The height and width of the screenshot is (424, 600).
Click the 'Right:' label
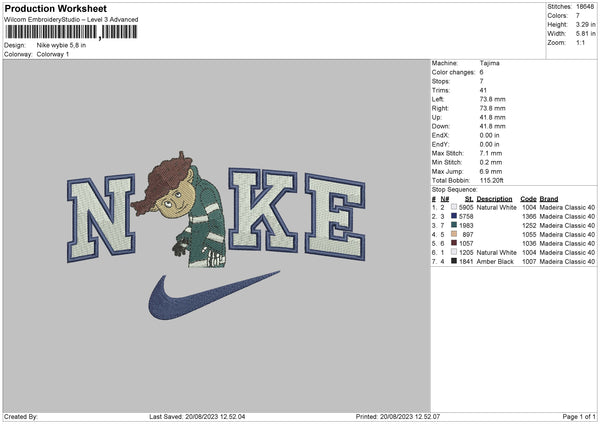[x=440, y=108]
